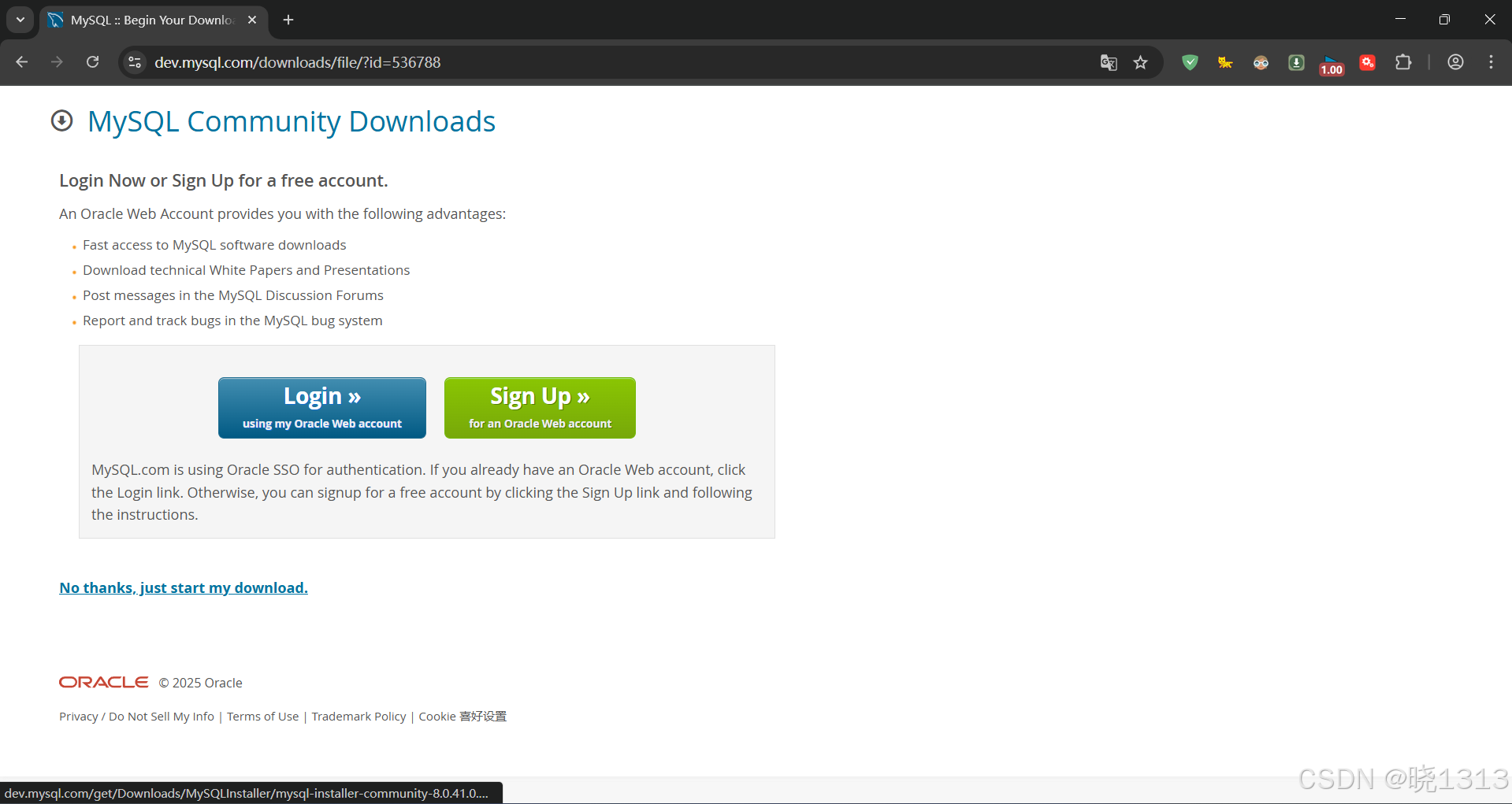Viewport: 1512px width, 804px height.
Task: Minimize the browser window
Action: pos(1400,19)
